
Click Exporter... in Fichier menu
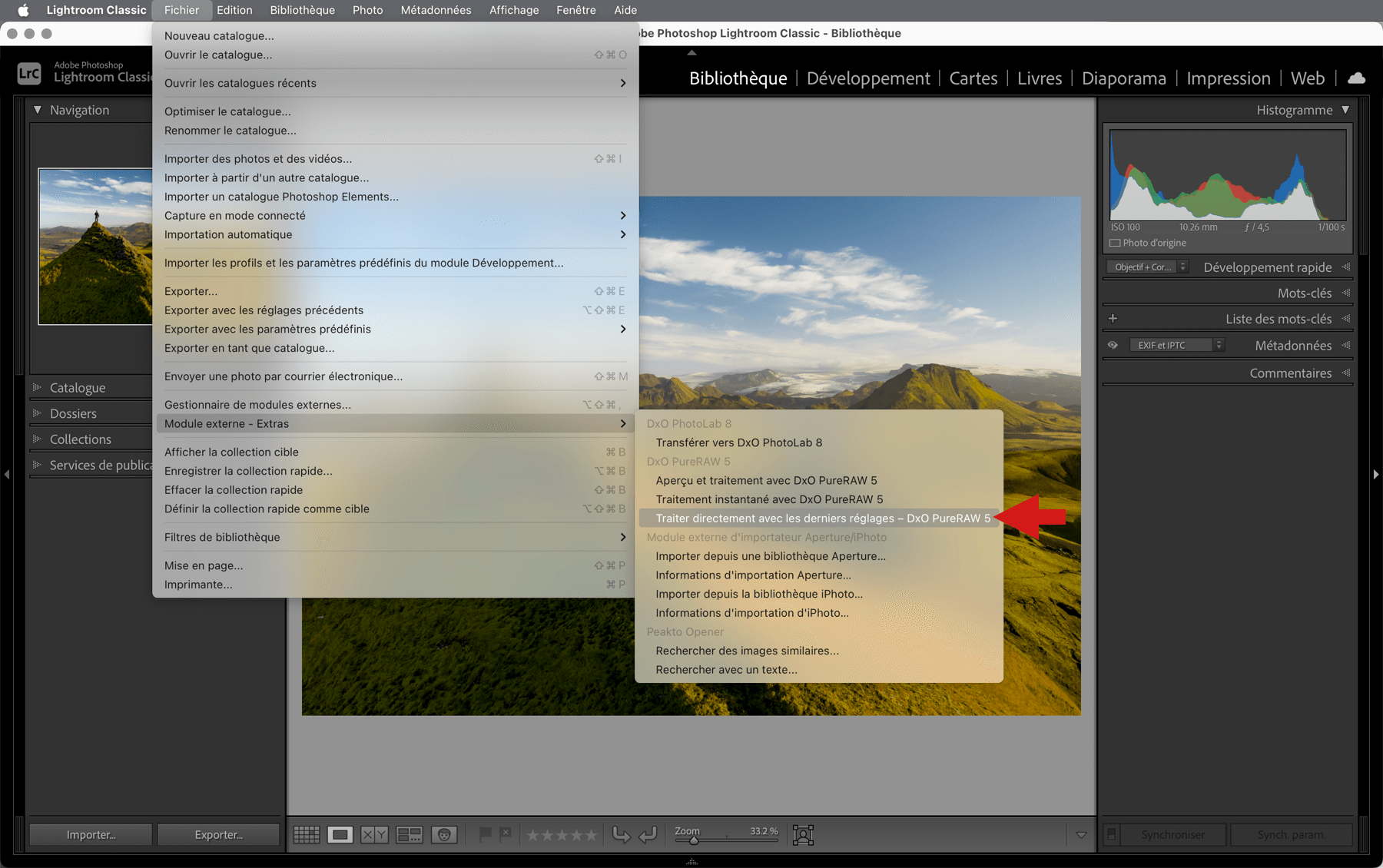(x=396, y=291)
